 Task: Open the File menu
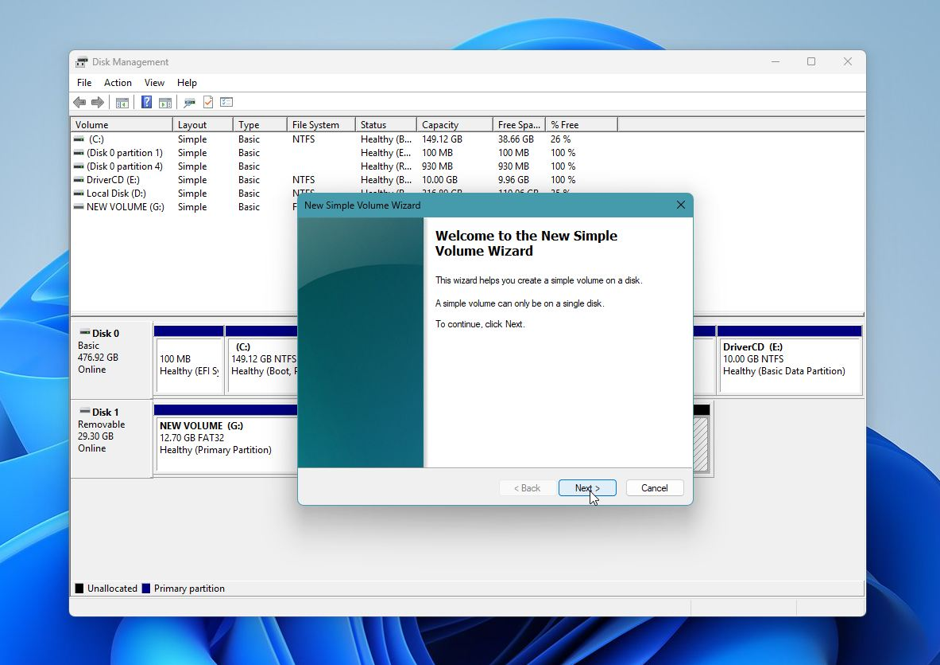[84, 83]
